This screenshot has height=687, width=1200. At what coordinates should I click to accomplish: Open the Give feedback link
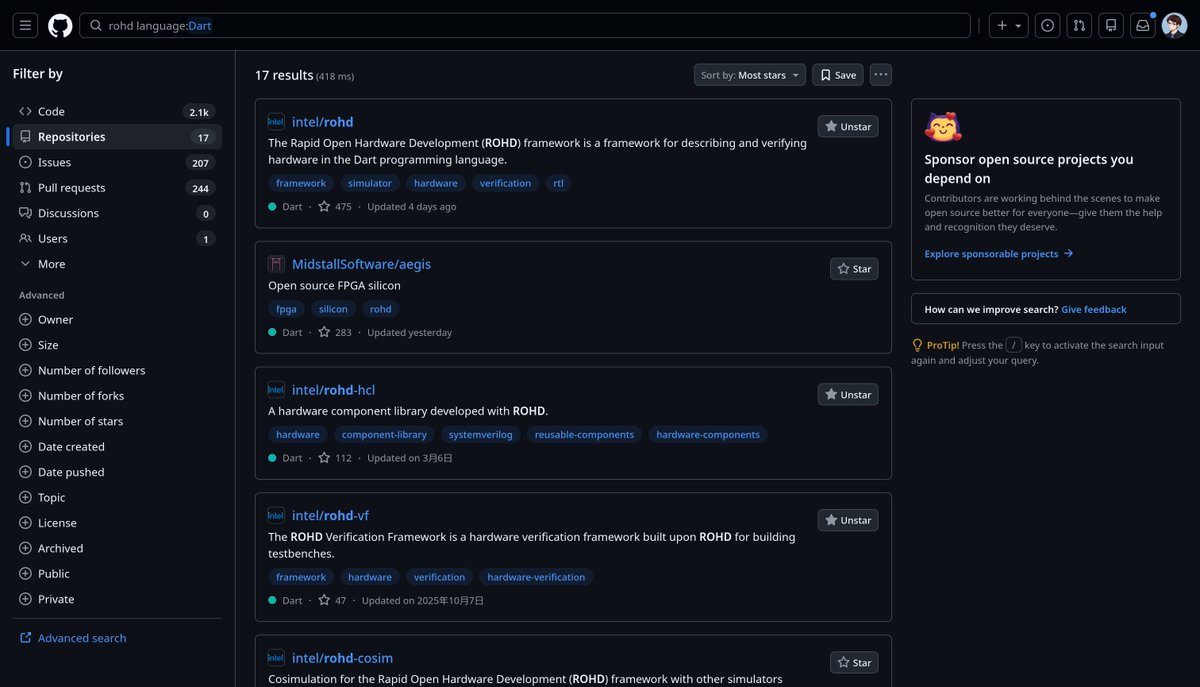pyautogui.click(x=1094, y=310)
